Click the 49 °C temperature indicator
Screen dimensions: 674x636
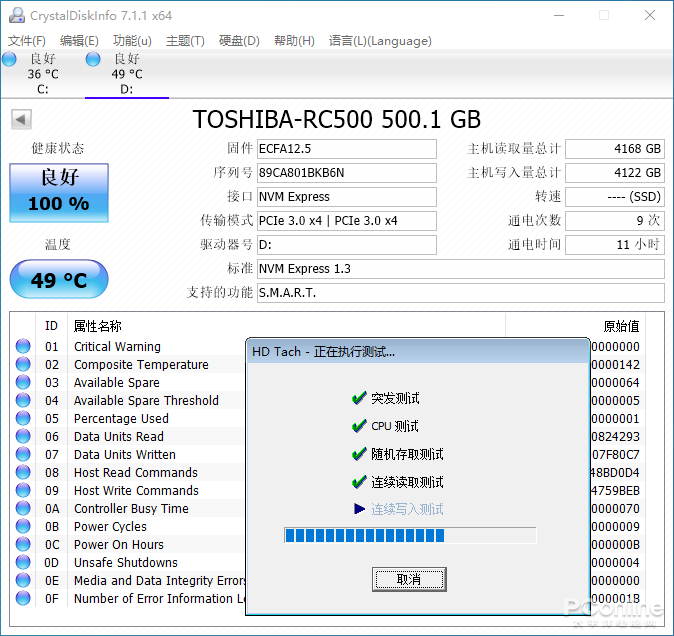(x=58, y=280)
